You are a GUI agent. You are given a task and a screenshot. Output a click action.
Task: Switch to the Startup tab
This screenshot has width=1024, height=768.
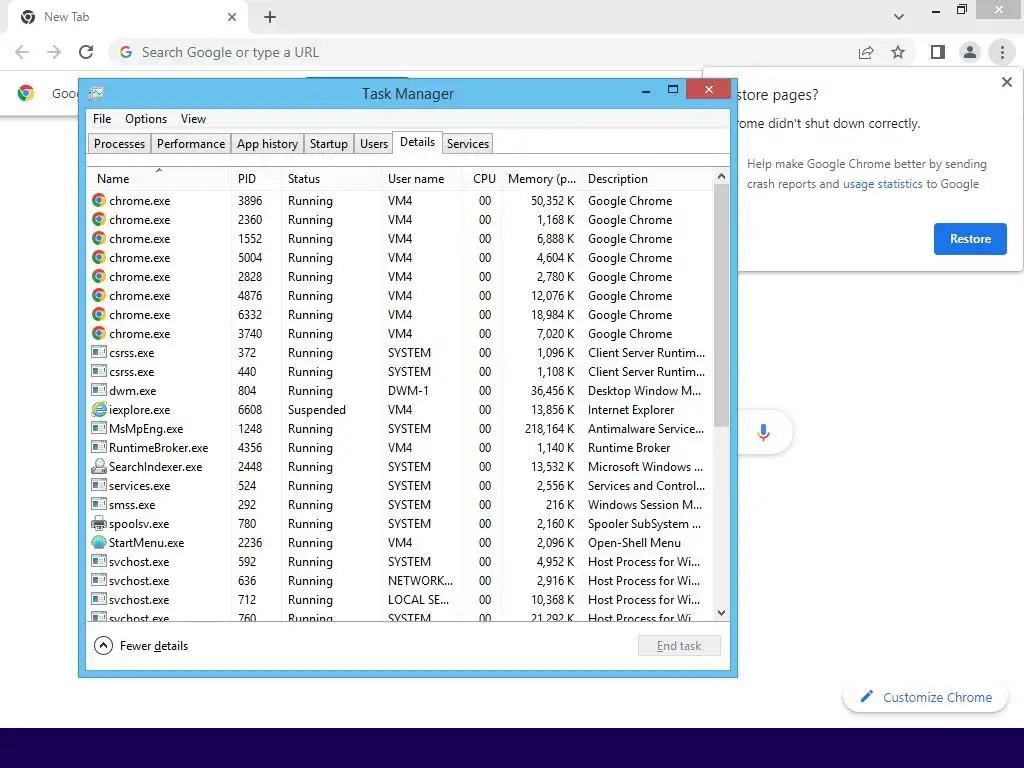(328, 144)
